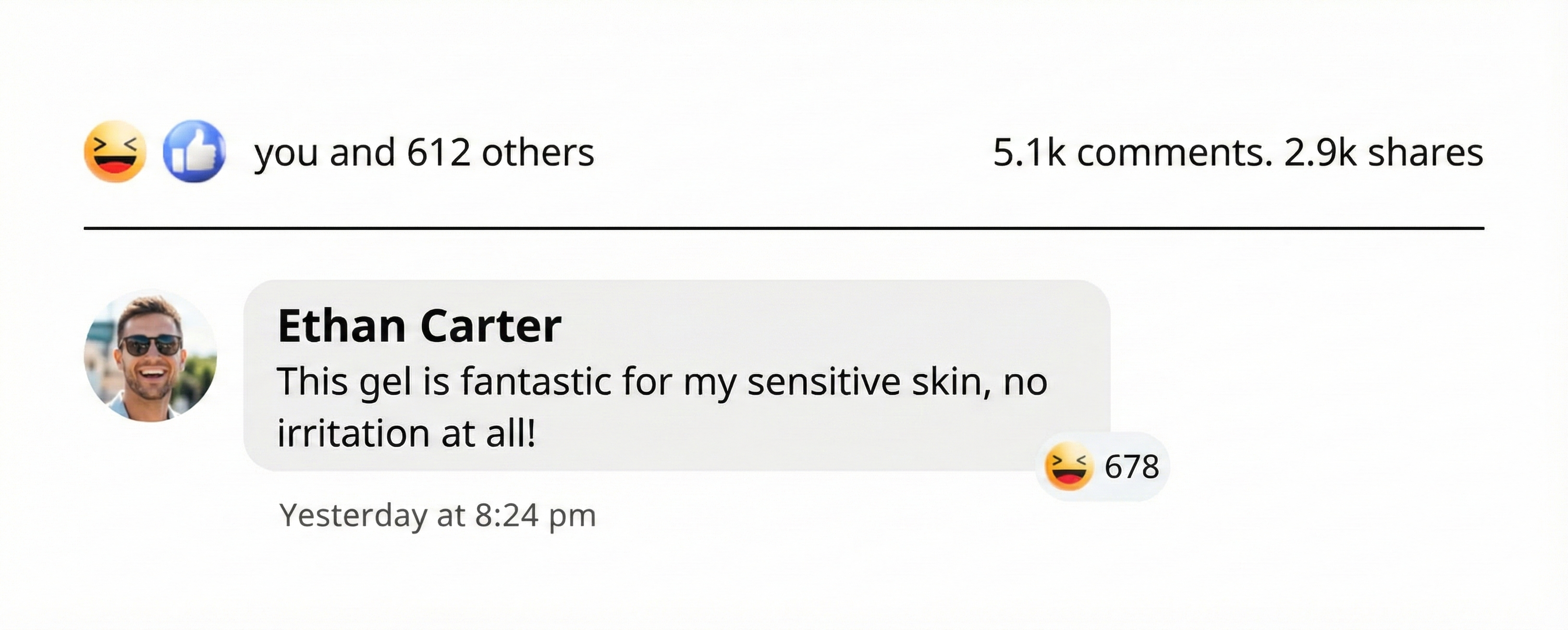The image size is (1568, 630).
Task: Click the 'irritation at all!' comment line
Action: 406,434
